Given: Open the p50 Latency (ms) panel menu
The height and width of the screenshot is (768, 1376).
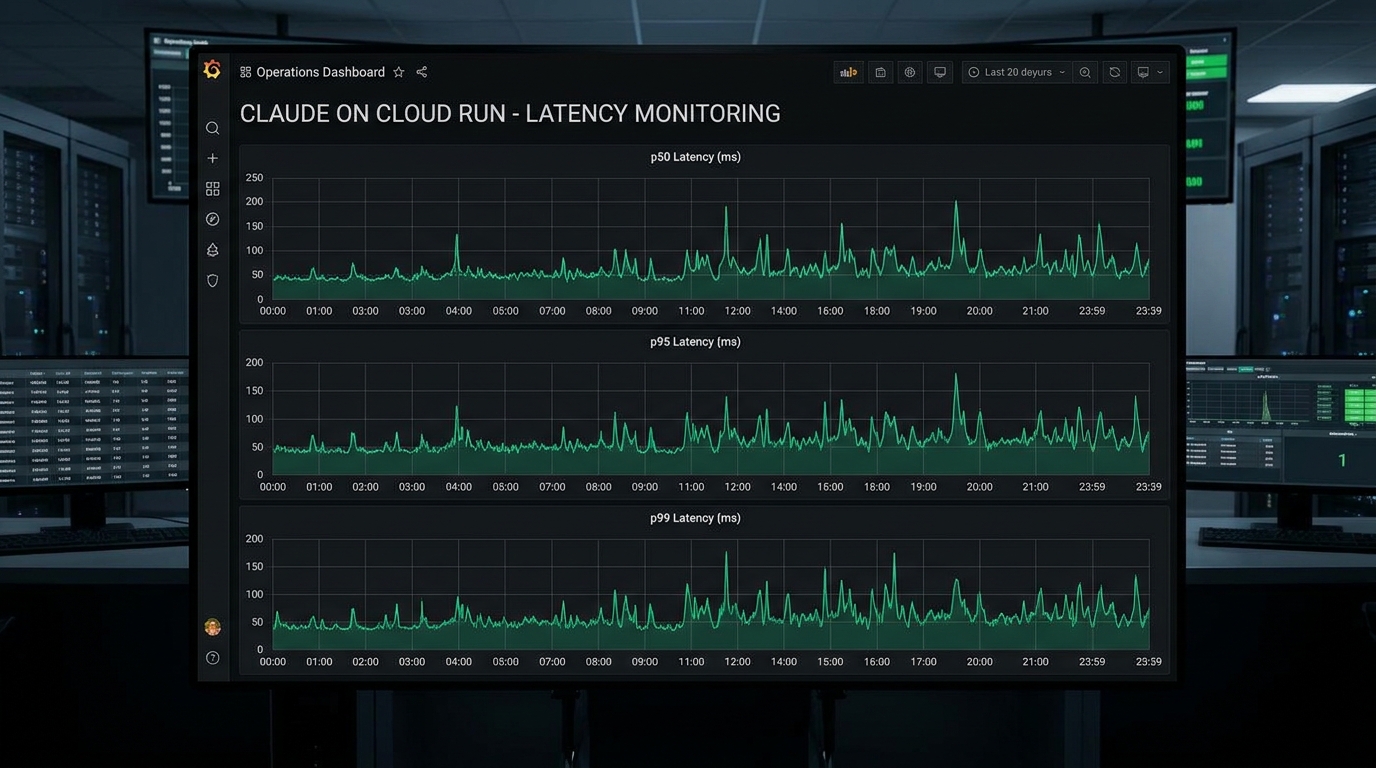Looking at the screenshot, I should click(695, 157).
